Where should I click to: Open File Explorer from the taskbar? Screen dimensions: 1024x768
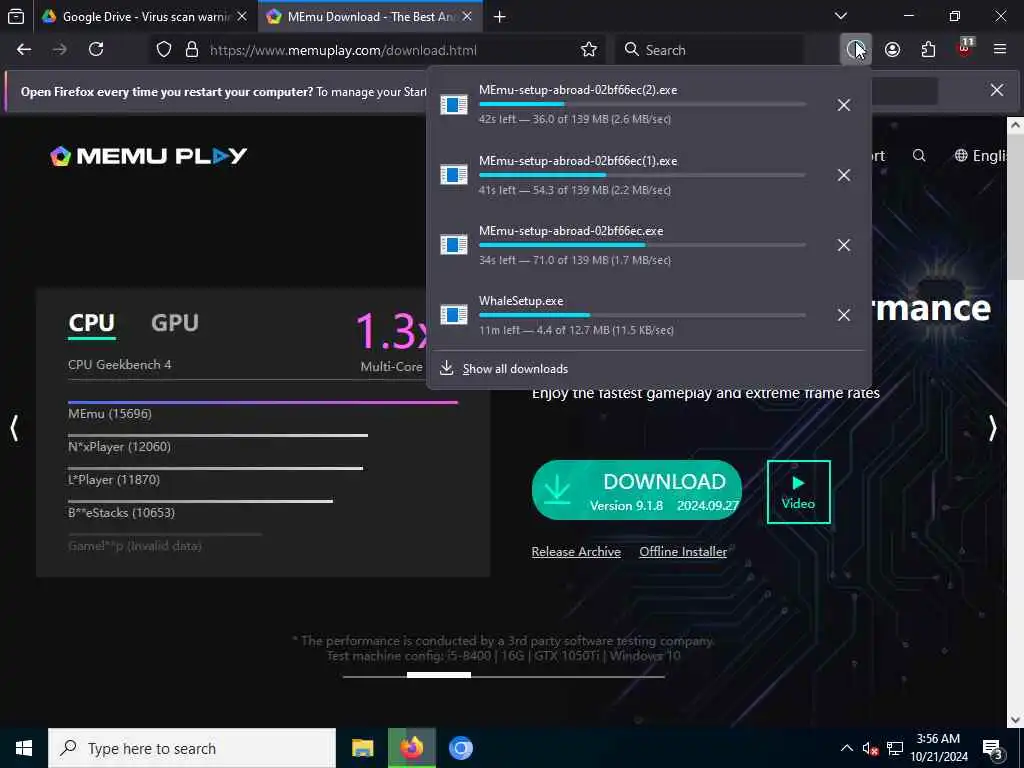coord(362,748)
